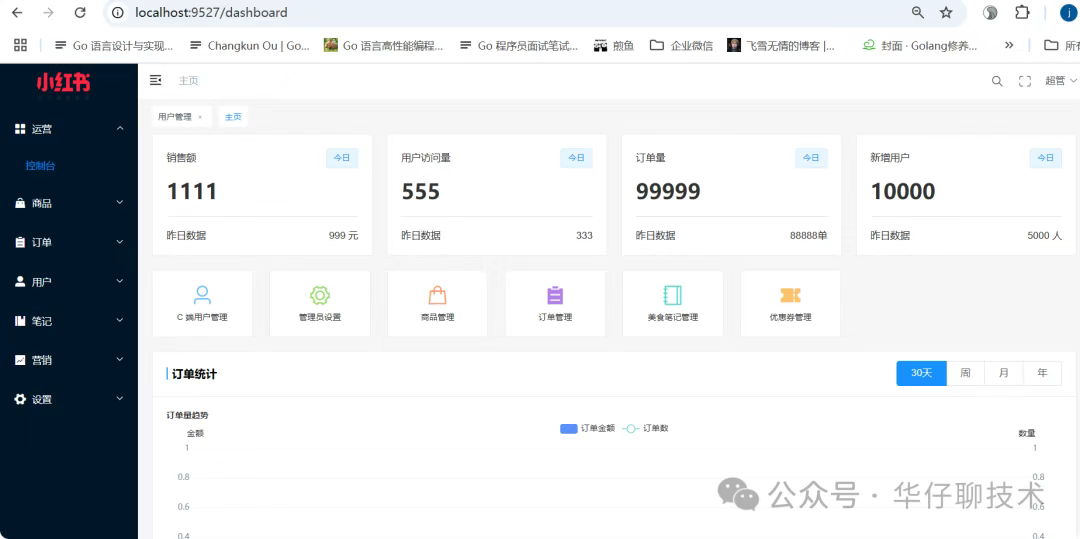
Task: Open the 飞雪无情的博客 bookmark
Action: 781,45
